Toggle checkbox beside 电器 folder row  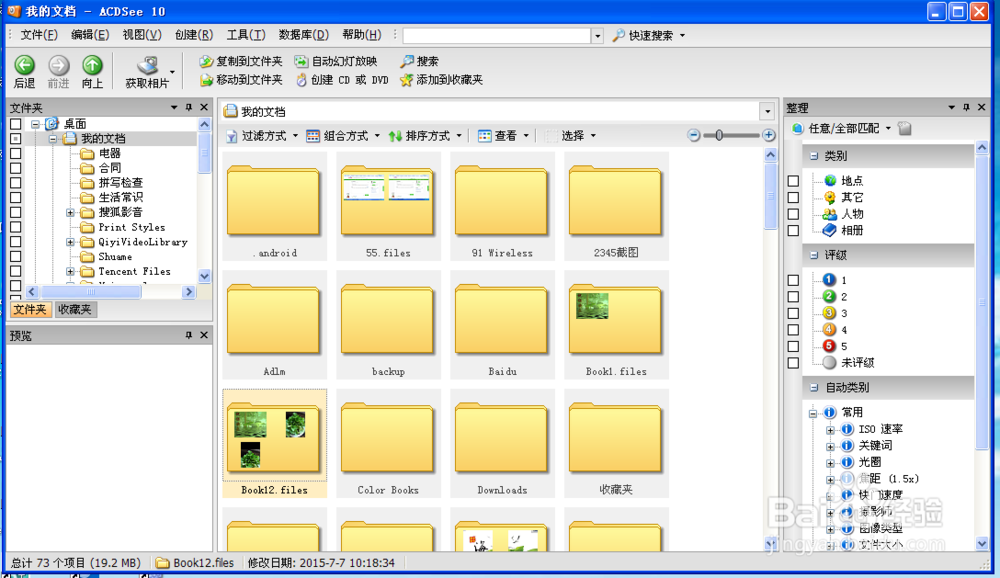pos(16,153)
